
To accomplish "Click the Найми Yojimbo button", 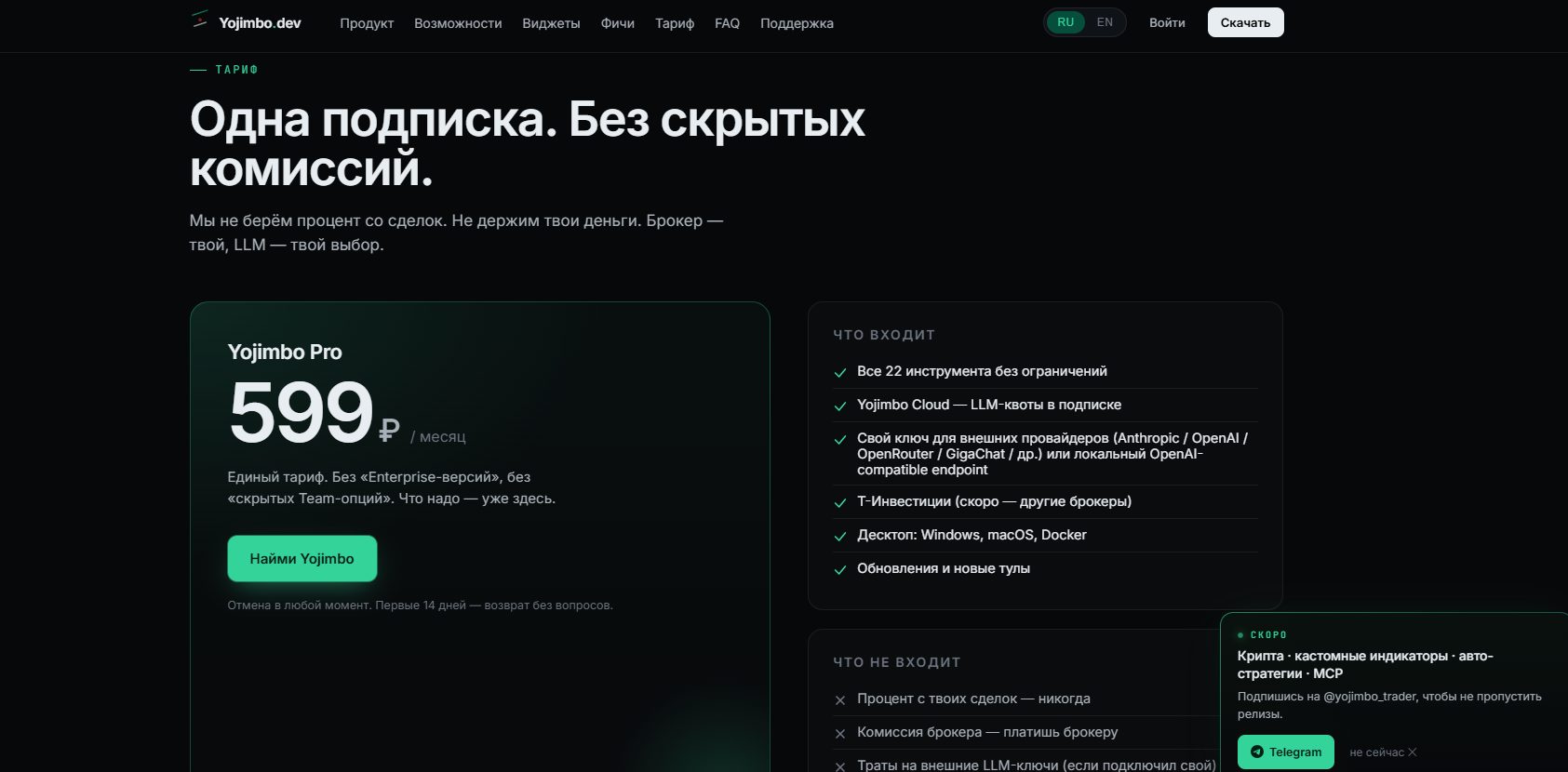I will [302, 559].
